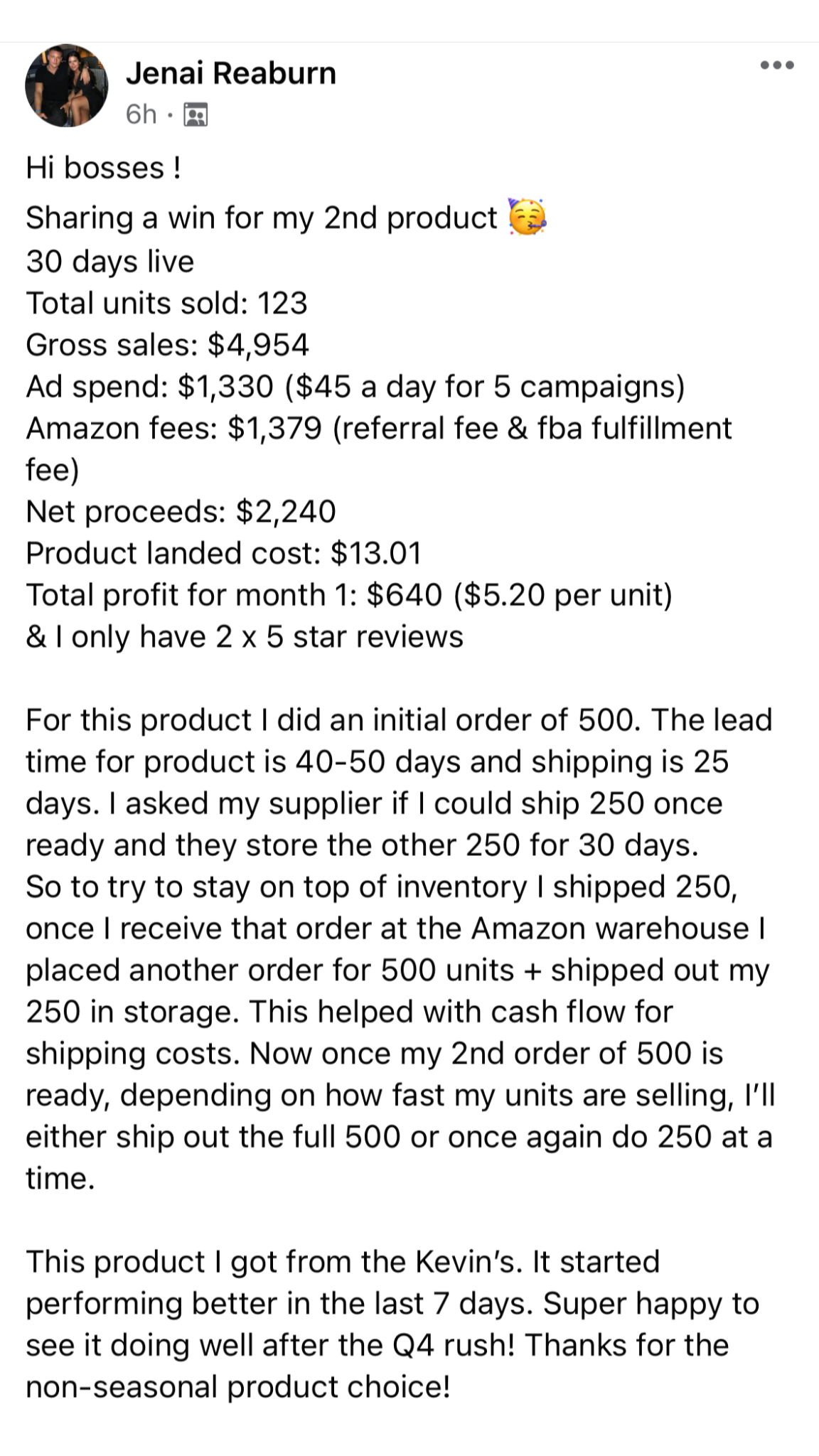
Task: Click the "Amazon fees: $1,379" line
Action: point(378,429)
